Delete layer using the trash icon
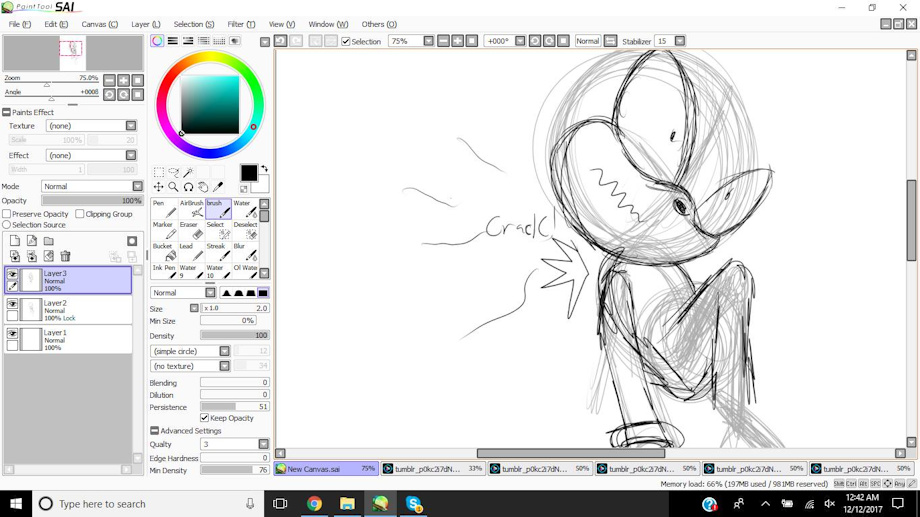 [65, 257]
